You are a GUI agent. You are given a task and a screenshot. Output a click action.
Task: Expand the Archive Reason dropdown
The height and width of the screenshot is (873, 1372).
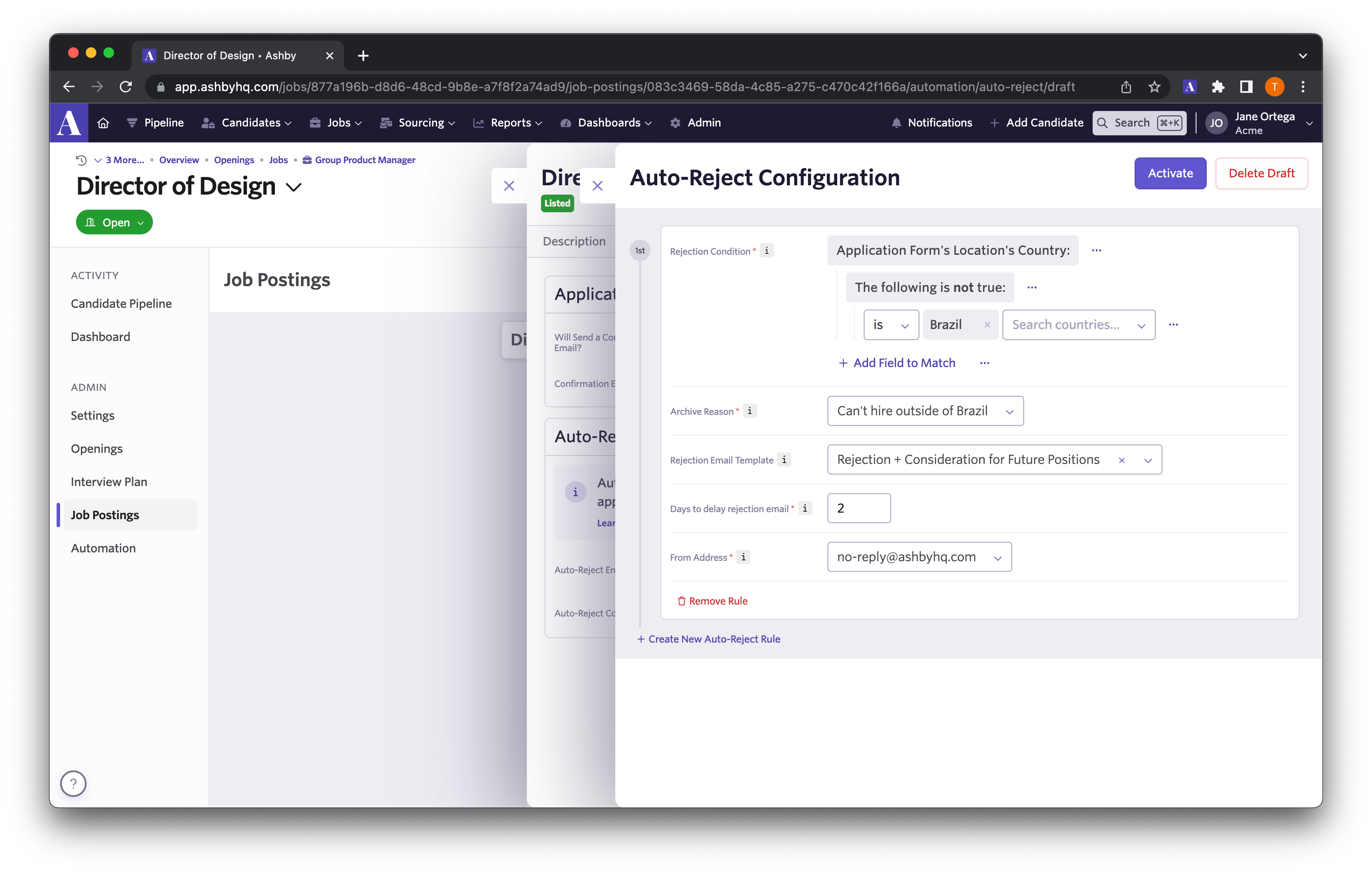tap(925, 411)
